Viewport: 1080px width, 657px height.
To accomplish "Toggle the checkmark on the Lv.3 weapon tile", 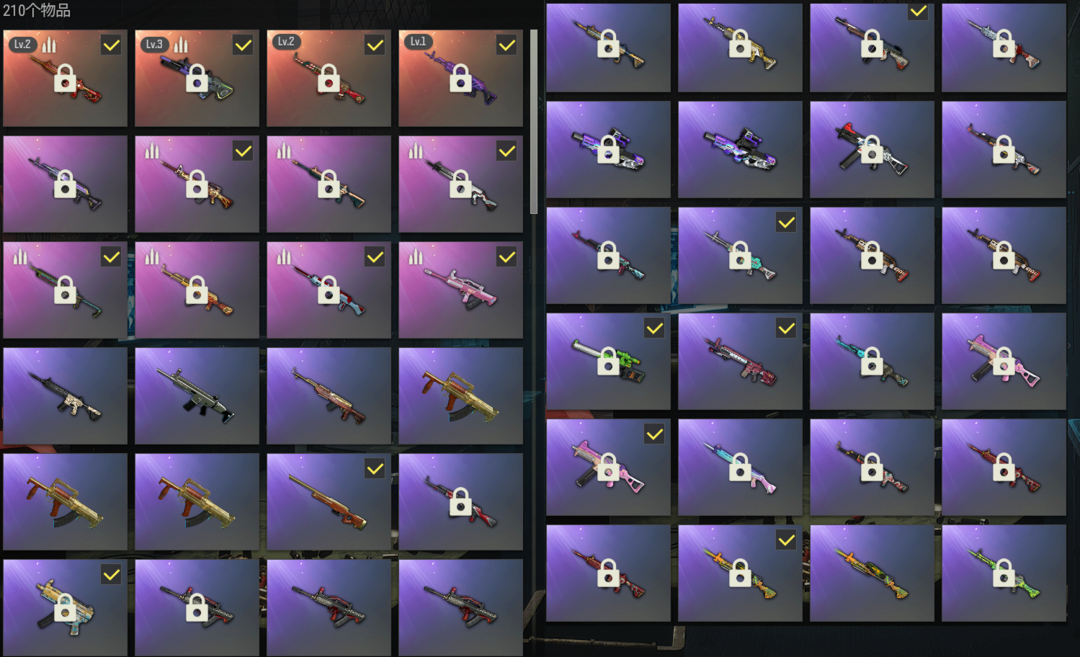I will pos(243,46).
